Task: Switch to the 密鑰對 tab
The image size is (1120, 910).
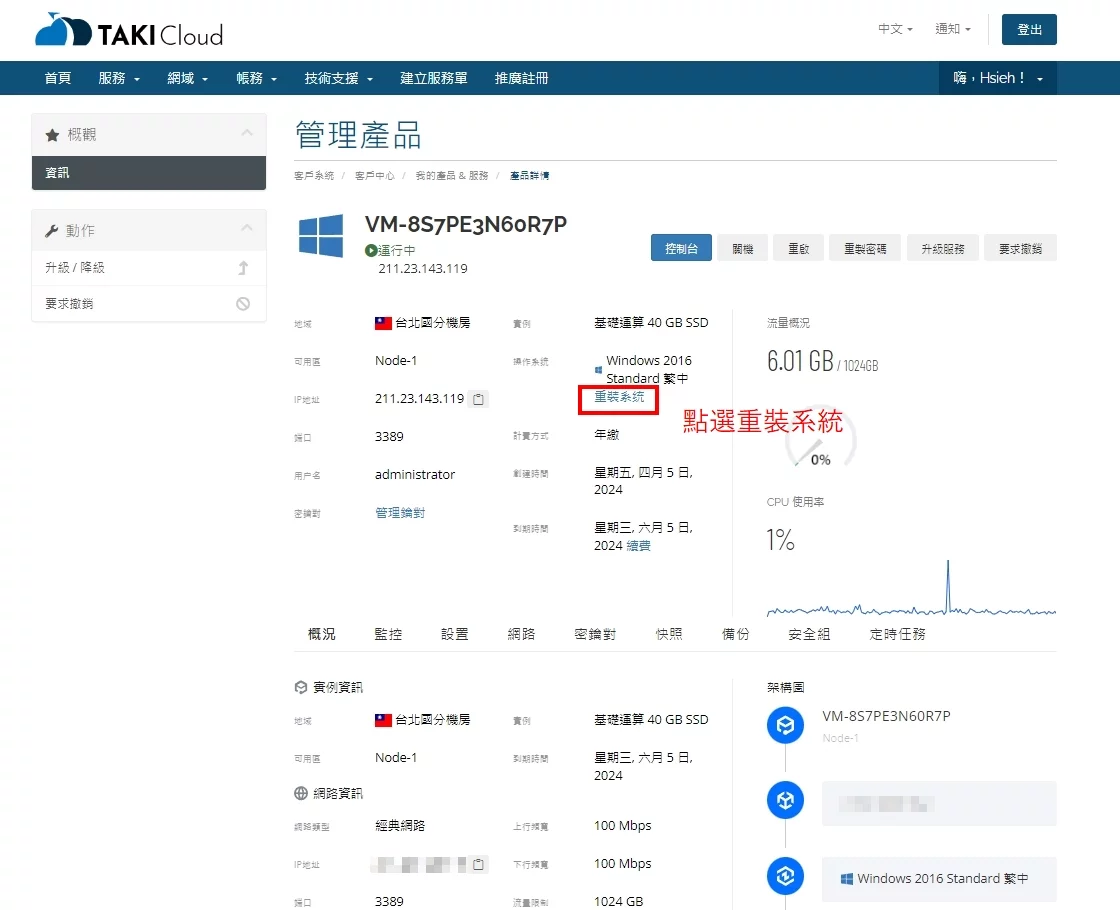Action: [595, 634]
